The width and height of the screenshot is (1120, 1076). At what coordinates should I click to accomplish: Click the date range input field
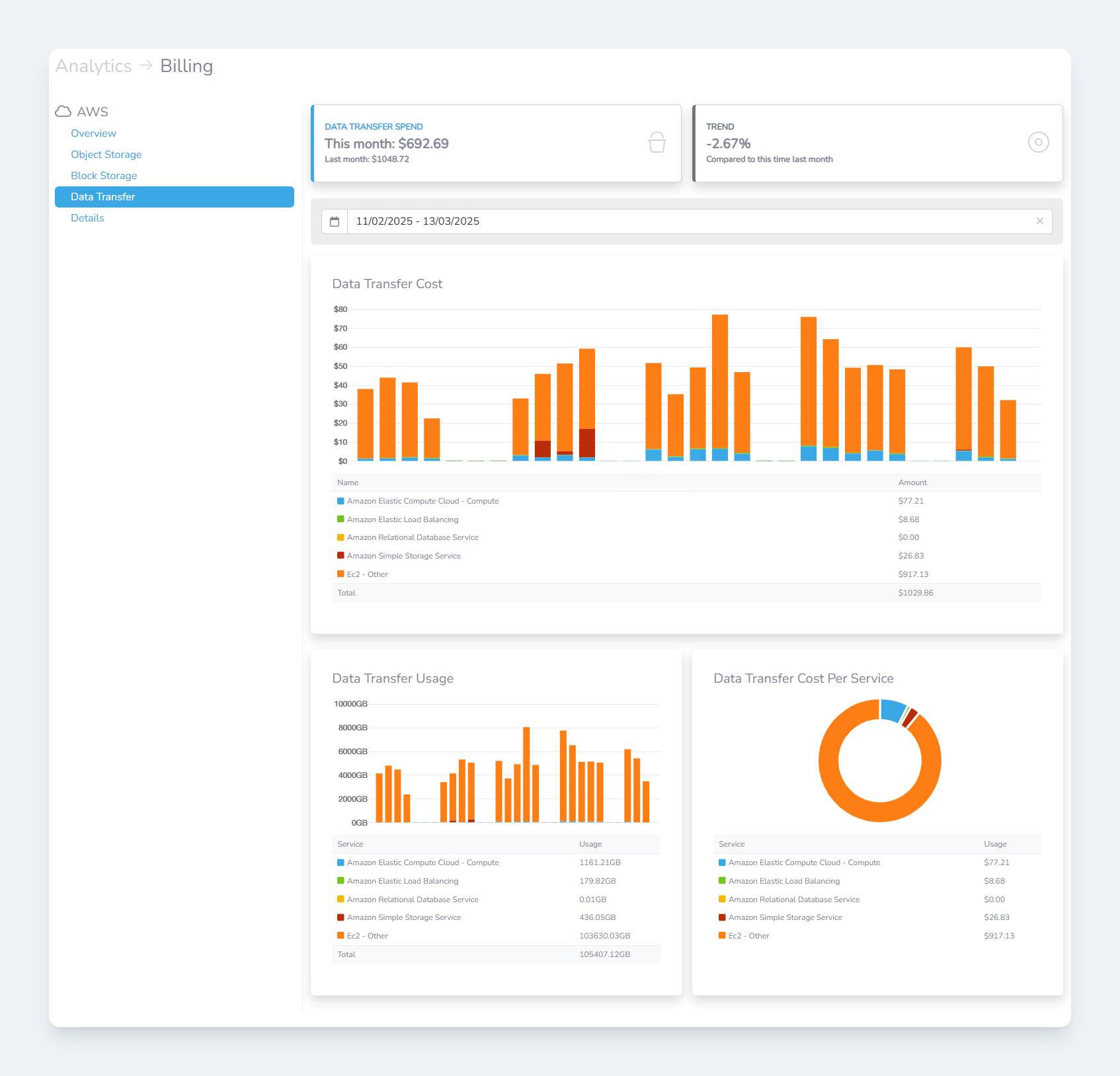point(688,221)
